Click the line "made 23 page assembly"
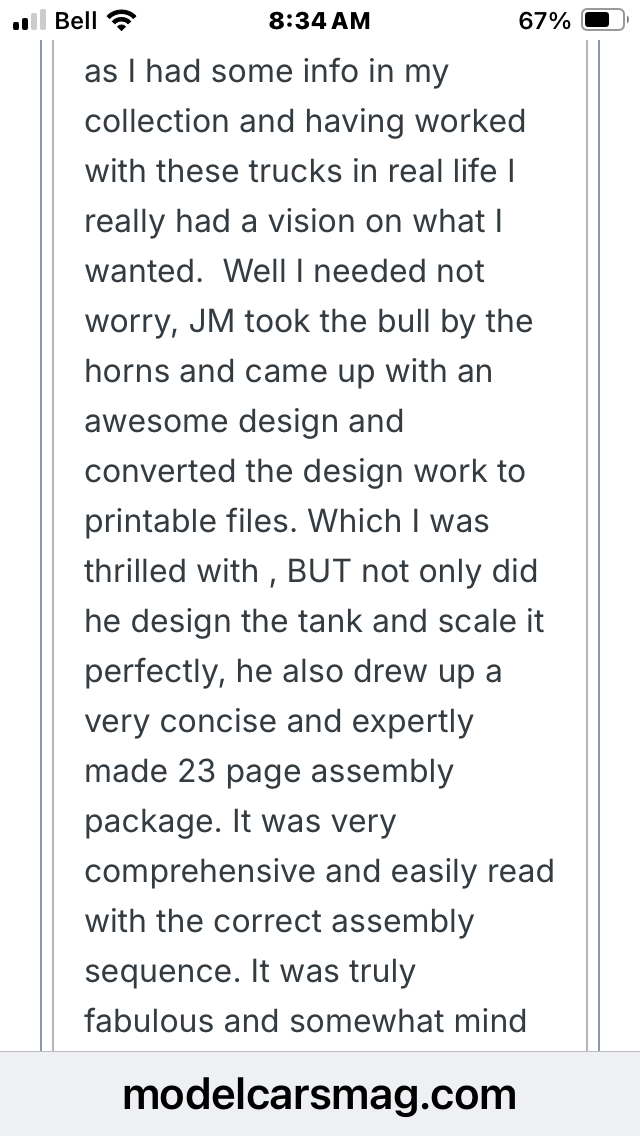The height and width of the screenshot is (1136, 640). pos(269,773)
